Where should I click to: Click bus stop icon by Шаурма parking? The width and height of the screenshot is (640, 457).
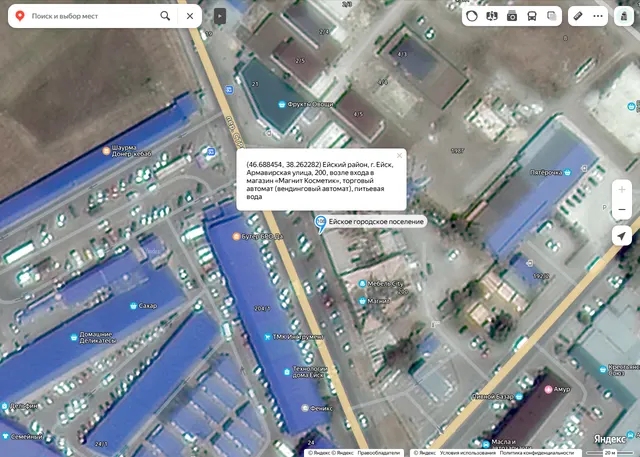[x=211, y=152]
